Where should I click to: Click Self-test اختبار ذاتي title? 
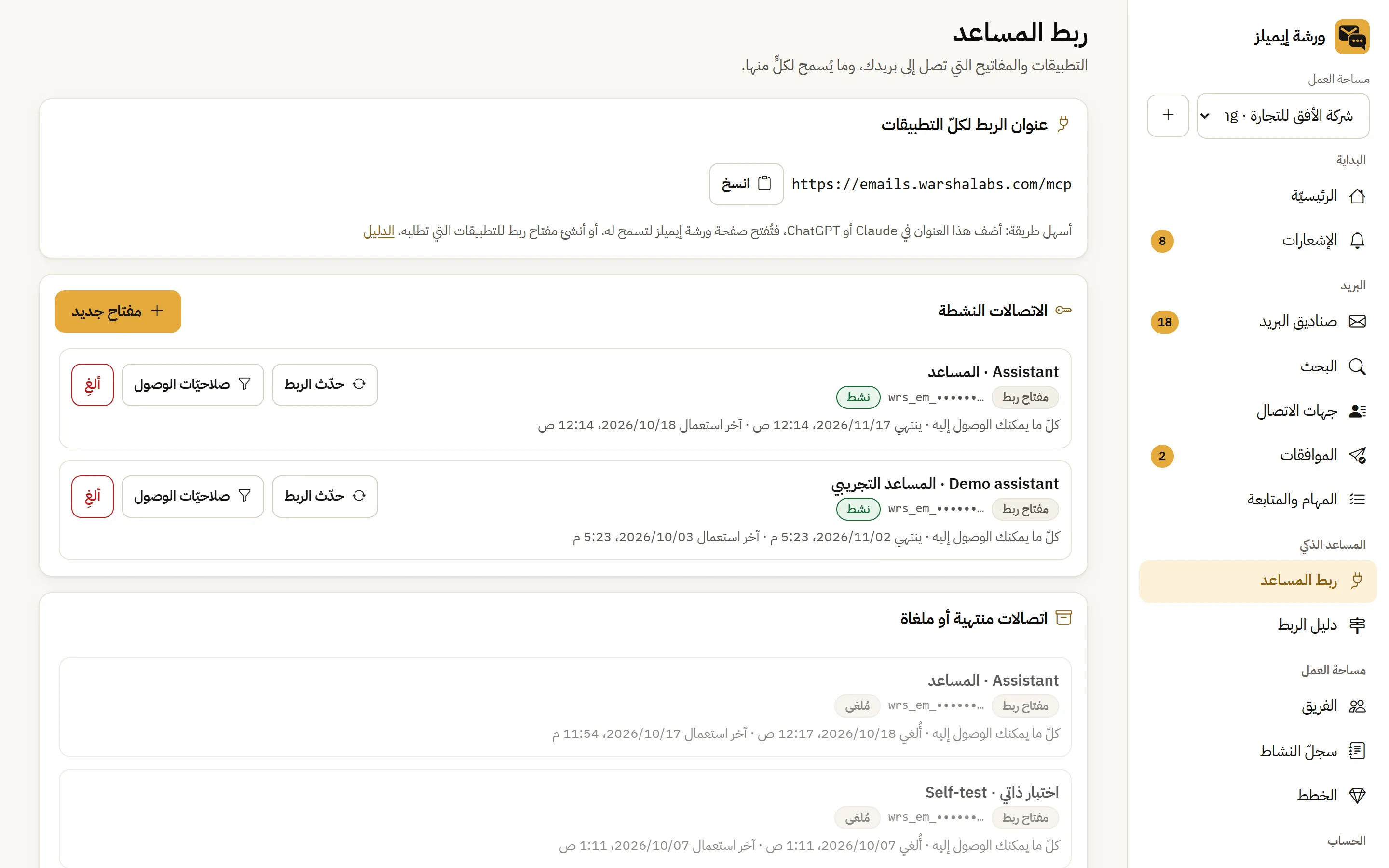tap(992, 793)
